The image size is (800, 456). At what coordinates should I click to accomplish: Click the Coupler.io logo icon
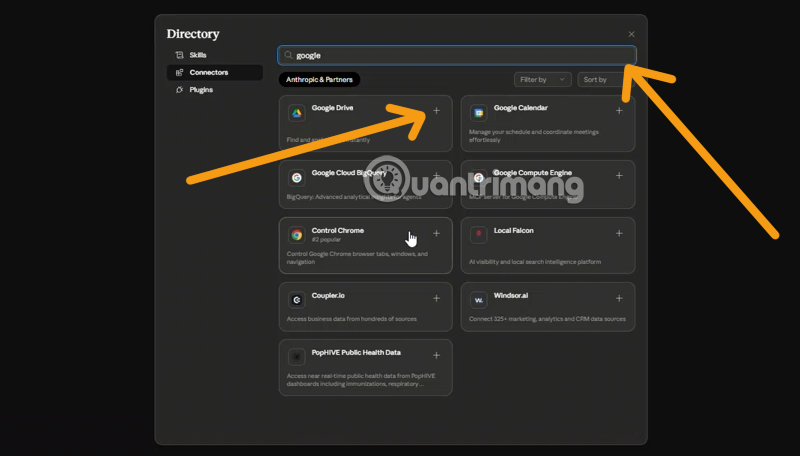coord(296,300)
